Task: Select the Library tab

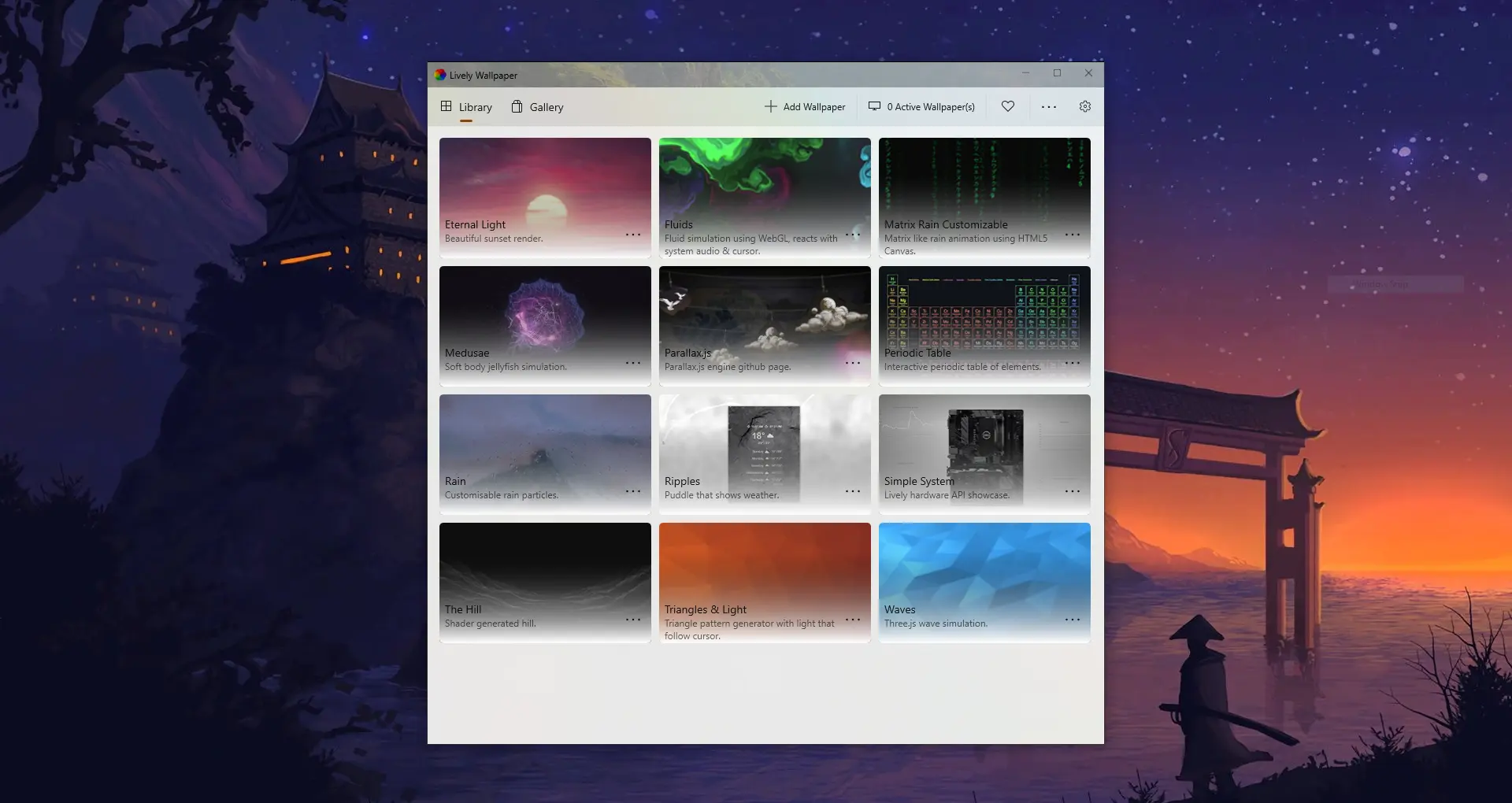Action: point(475,107)
